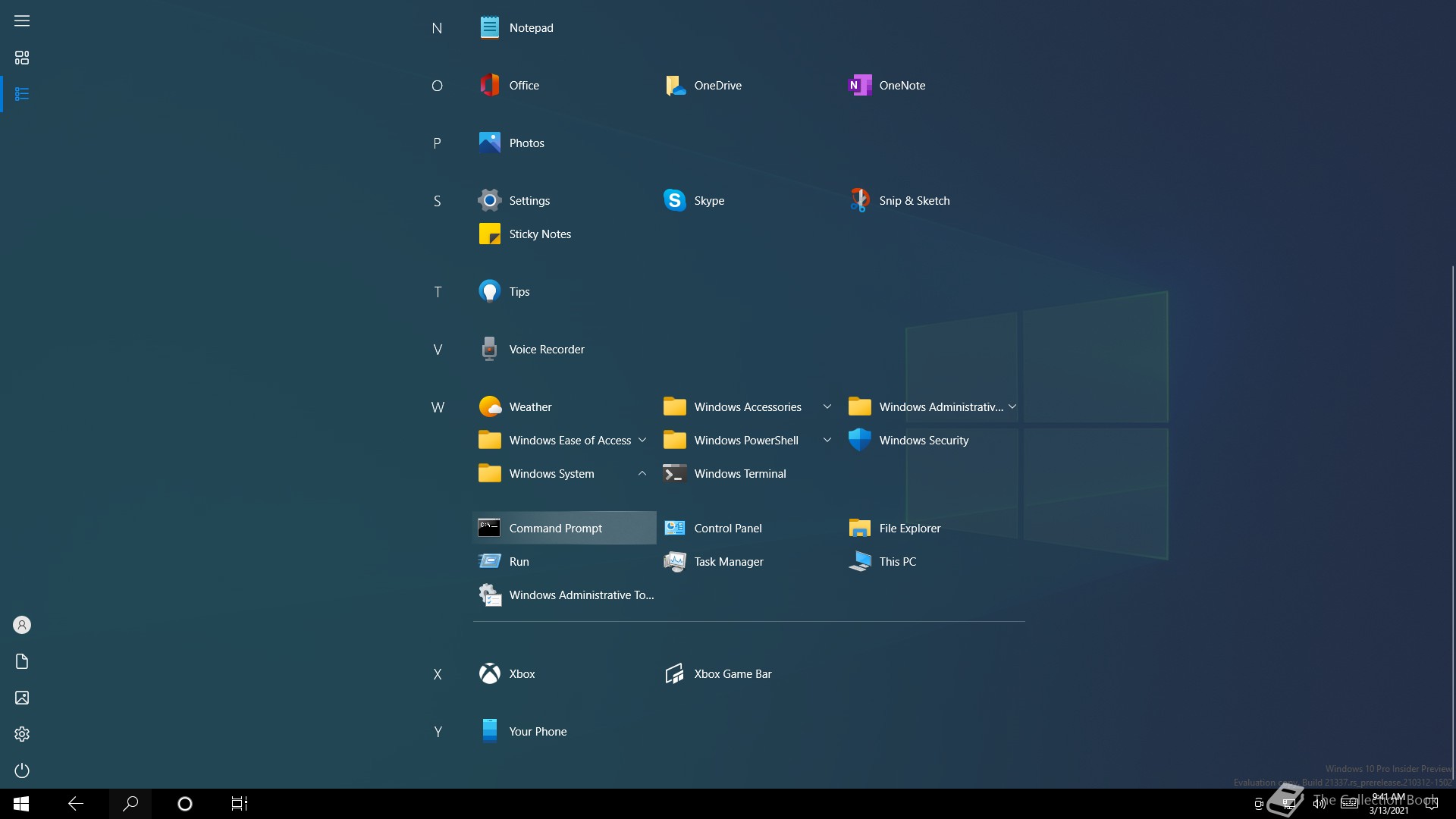
Task: Open the Pictures sidebar shortcut
Action: [x=22, y=698]
